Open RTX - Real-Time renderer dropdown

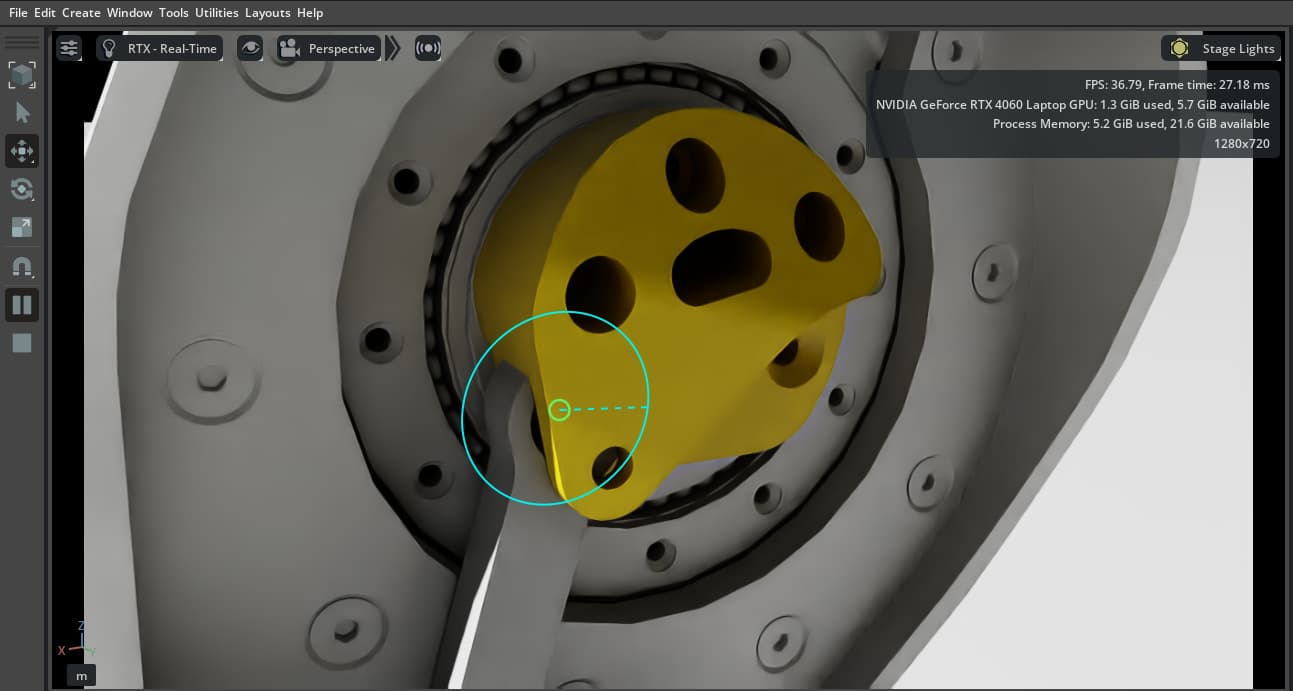pos(159,48)
